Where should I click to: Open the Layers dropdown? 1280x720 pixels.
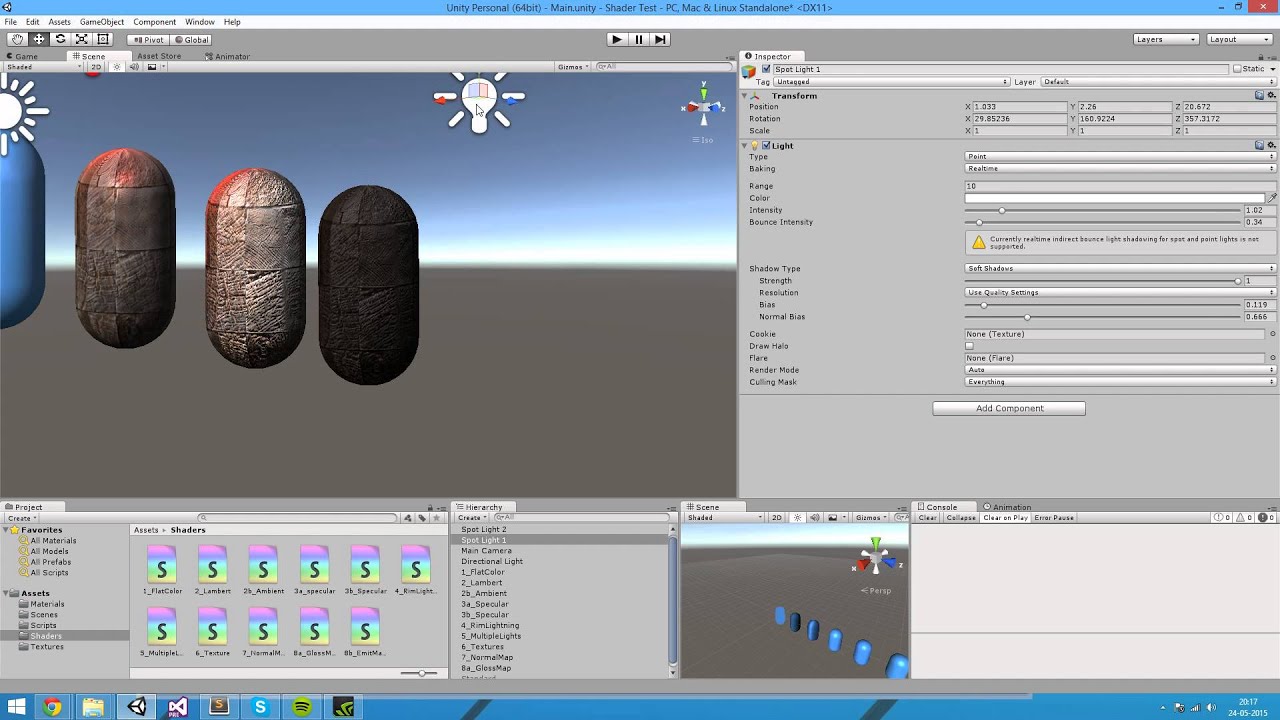click(x=1166, y=39)
